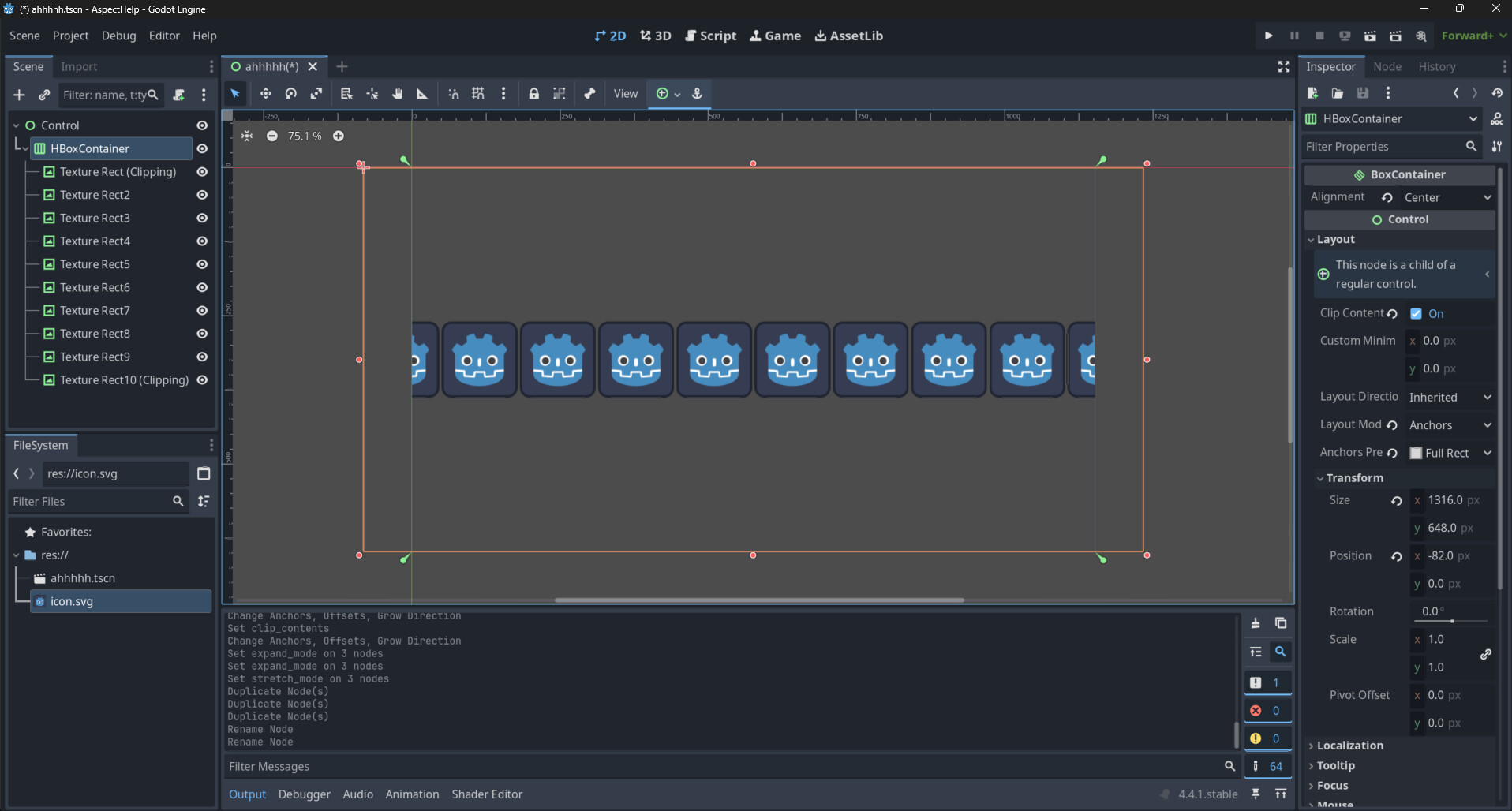This screenshot has height=811, width=1512.
Task: Create a new resource in the Inspector
Action: pyautogui.click(x=1312, y=93)
